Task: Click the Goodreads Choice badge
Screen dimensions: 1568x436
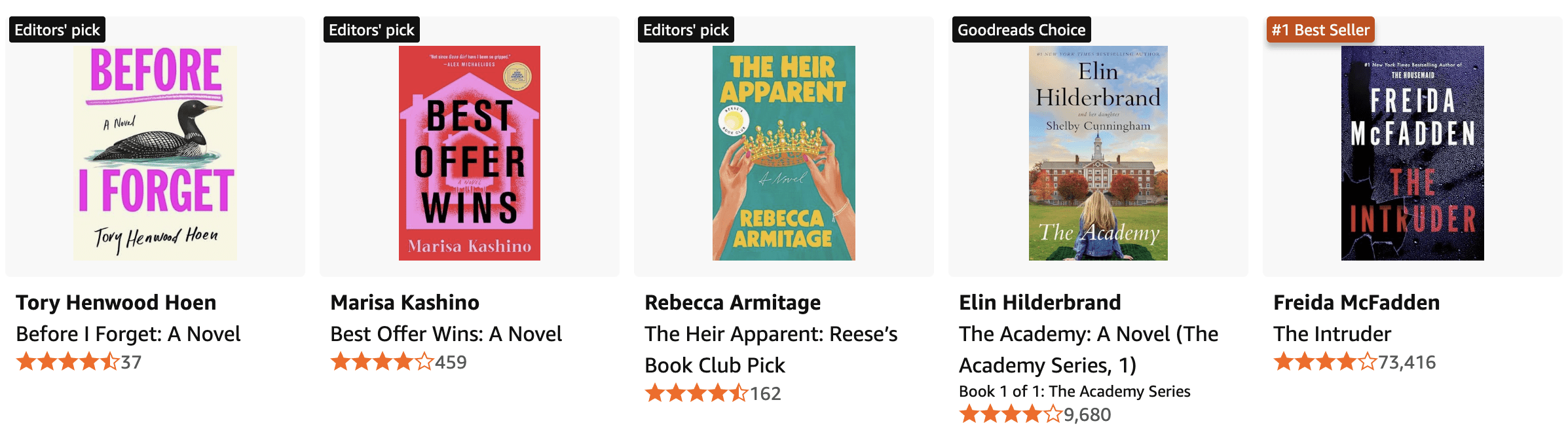Action: point(1021,30)
